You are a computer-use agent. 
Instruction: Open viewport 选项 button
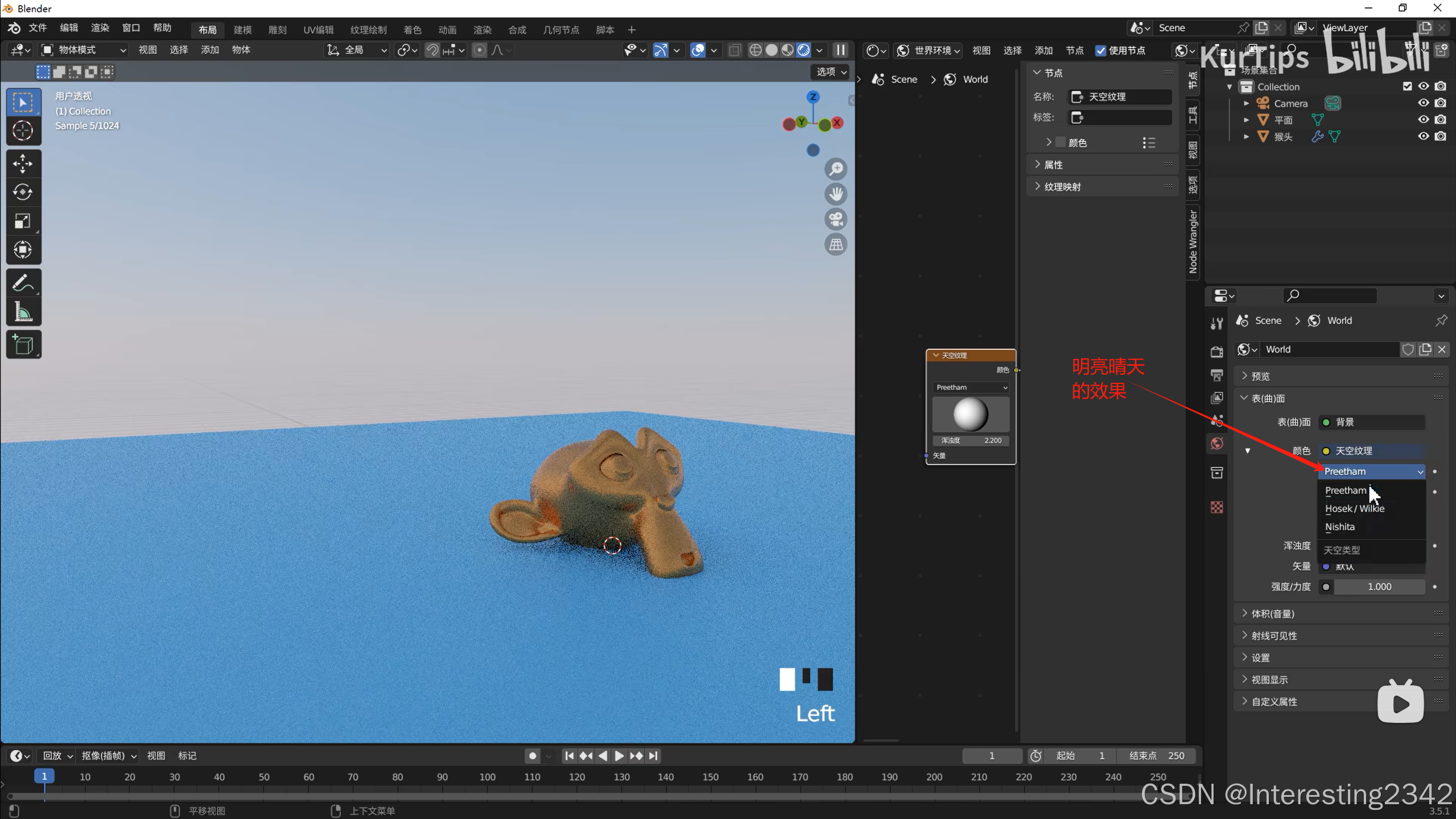click(x=831, y=72)
